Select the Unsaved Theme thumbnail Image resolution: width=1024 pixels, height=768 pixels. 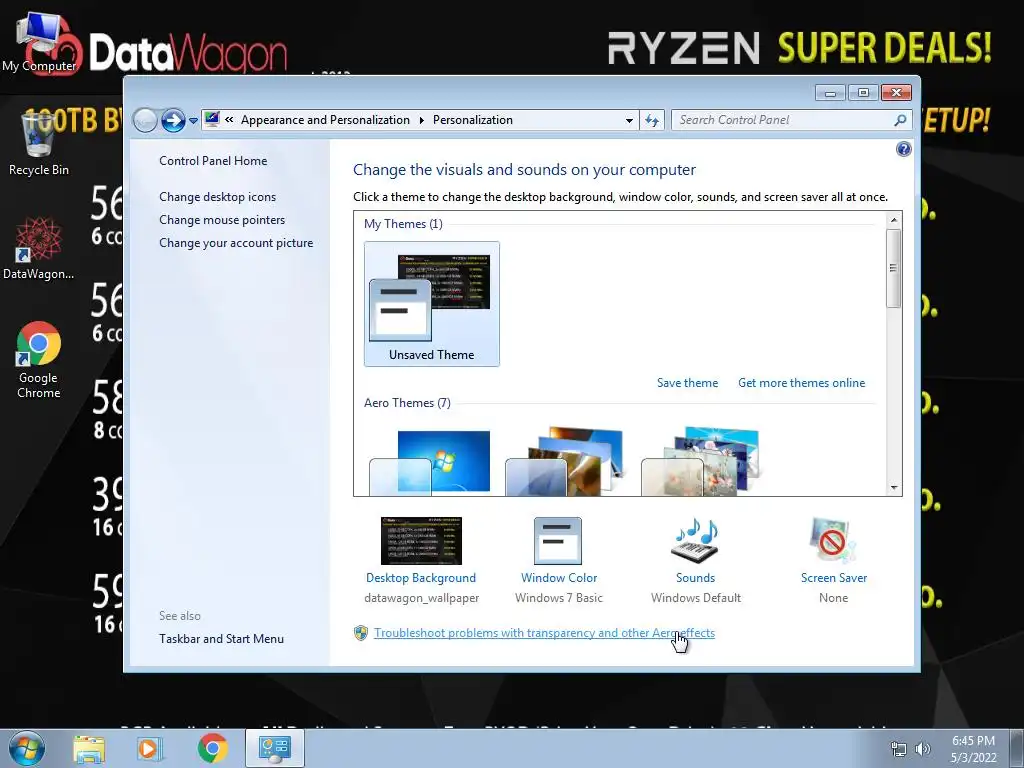pyautogui.click(x=432, y=304)
